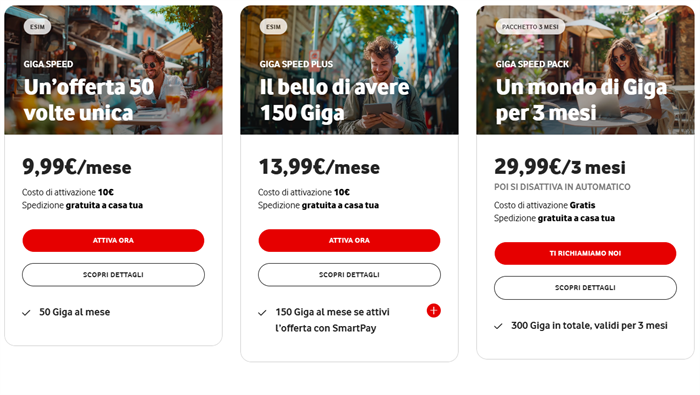700x395 pixels.
Task: Click the 300 Giga in totale feature text
Action: tap(589, 325)
